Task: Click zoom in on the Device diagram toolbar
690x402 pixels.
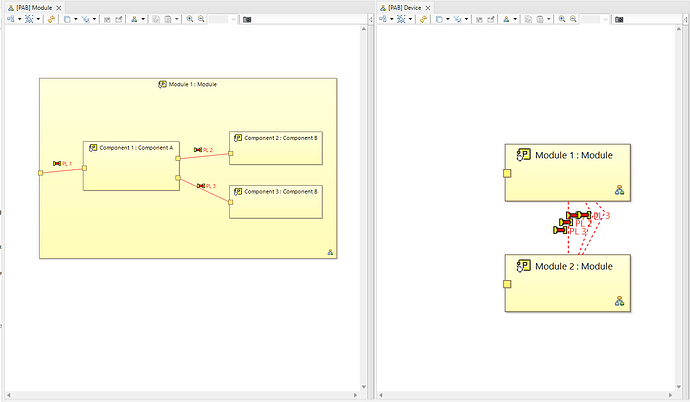Action: click(561, 19)
